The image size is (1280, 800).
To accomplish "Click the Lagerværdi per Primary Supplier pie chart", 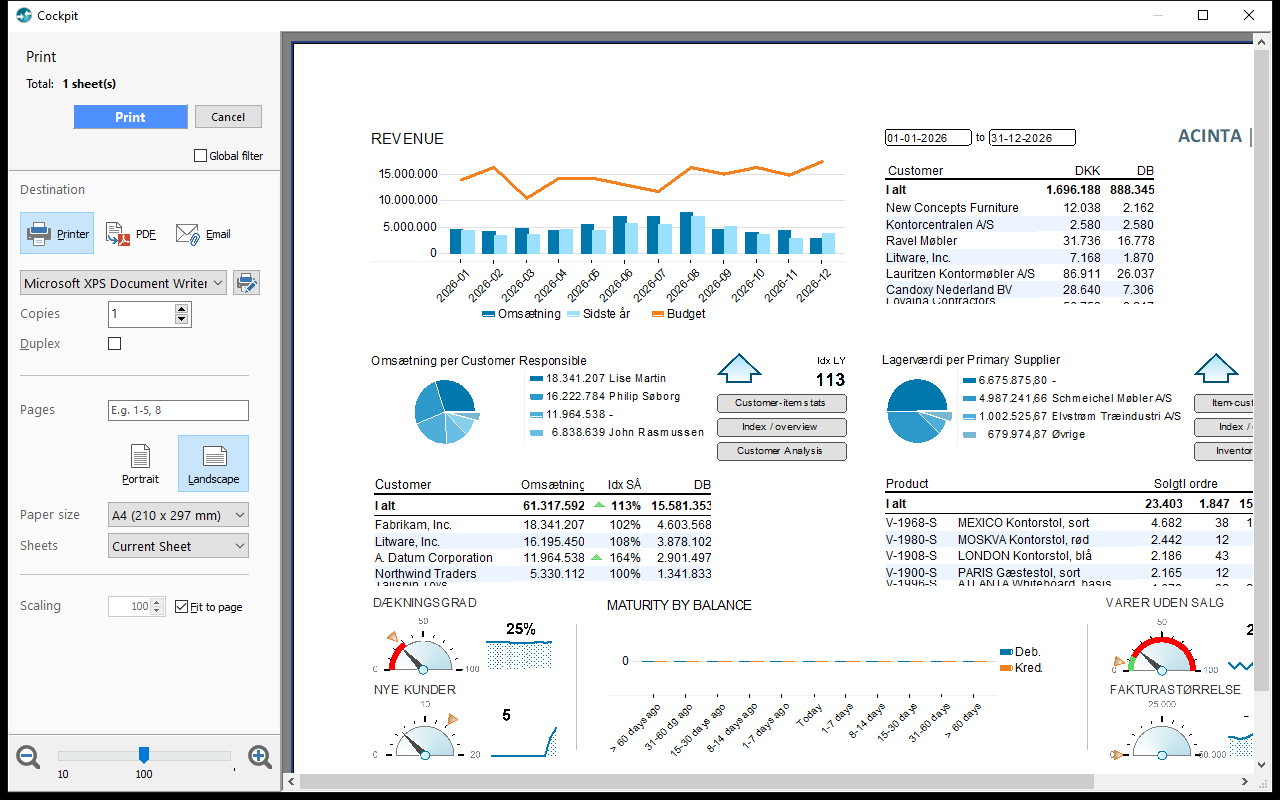I will coord(917,410).
